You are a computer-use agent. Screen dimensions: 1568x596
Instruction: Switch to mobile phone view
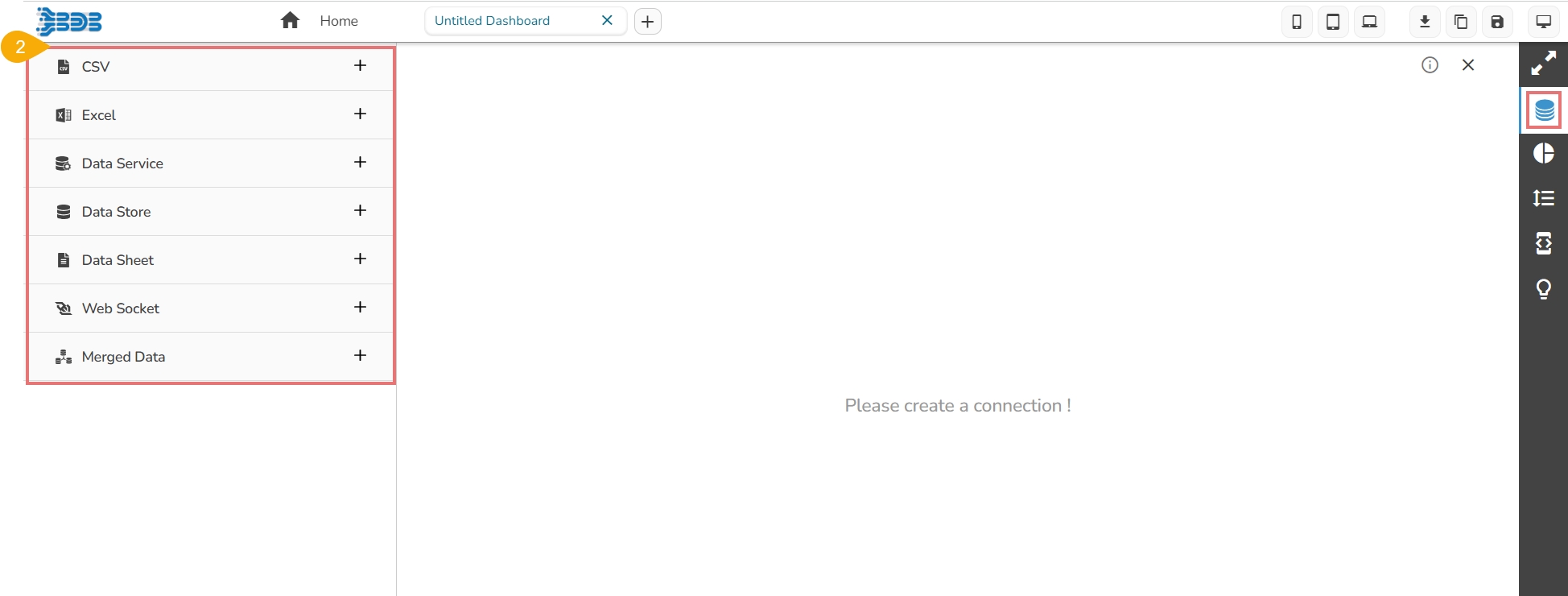click(1296, 22)
